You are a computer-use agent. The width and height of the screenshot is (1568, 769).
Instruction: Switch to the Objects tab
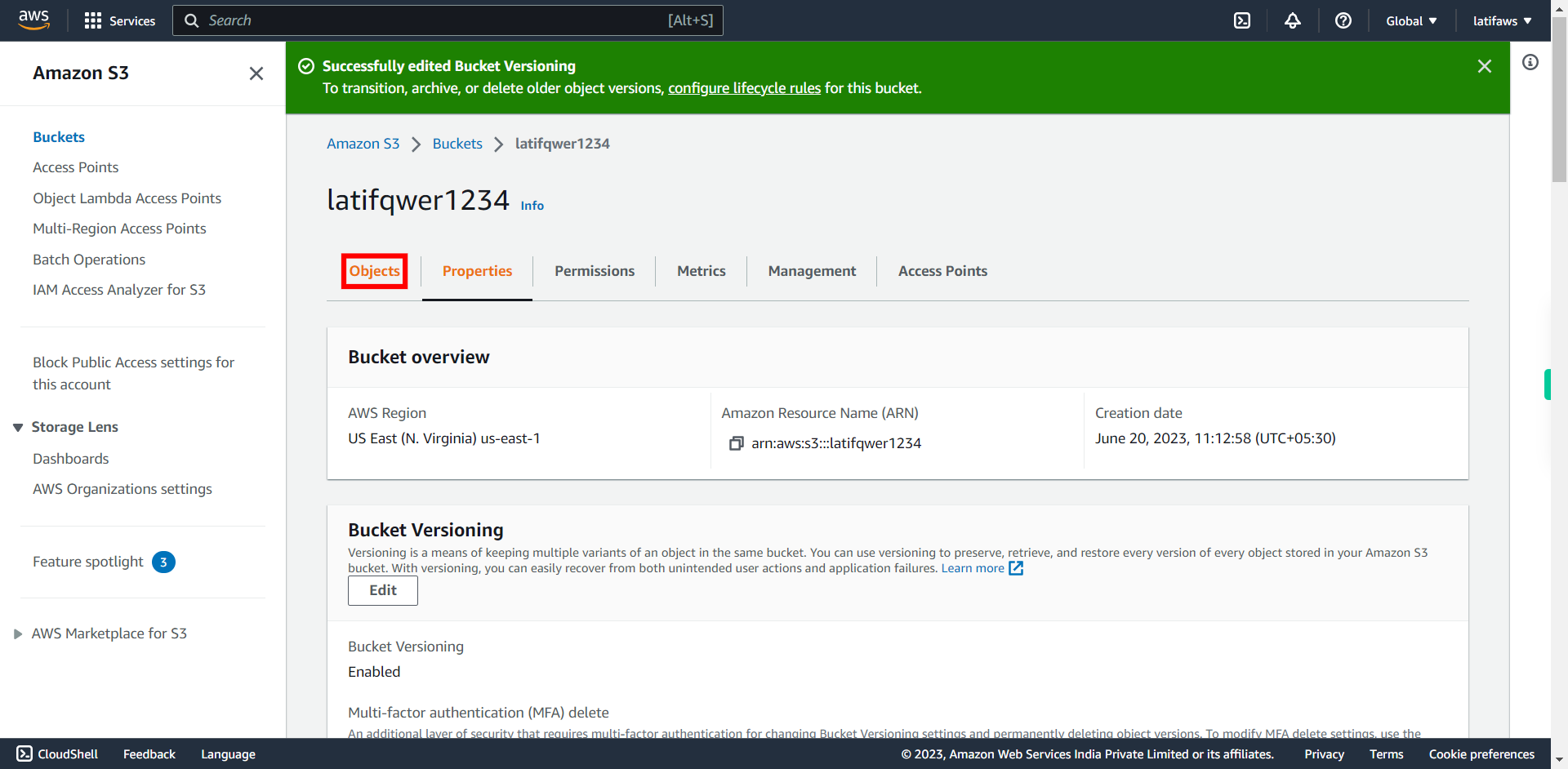[x=375, y=271]
